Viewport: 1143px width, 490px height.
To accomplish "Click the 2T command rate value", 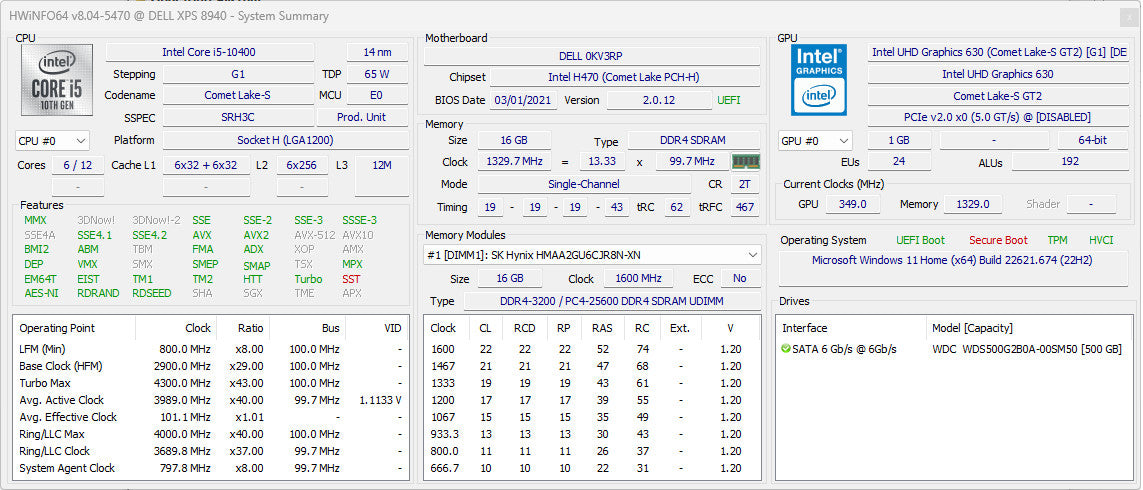I will (744, 184).
